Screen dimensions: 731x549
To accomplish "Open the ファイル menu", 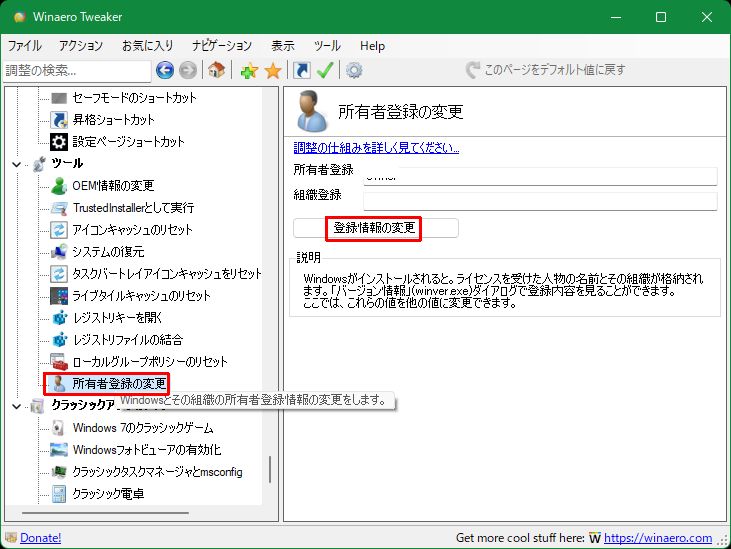I will click(x=25, y=46).
